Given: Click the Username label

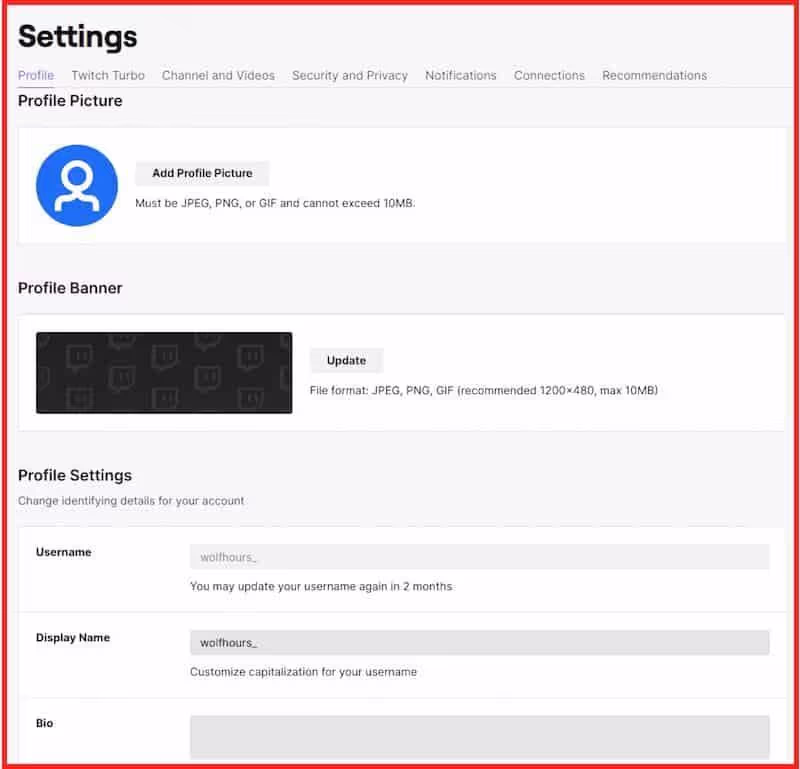Looking at the screenshot, I should (x=64, y=552).
